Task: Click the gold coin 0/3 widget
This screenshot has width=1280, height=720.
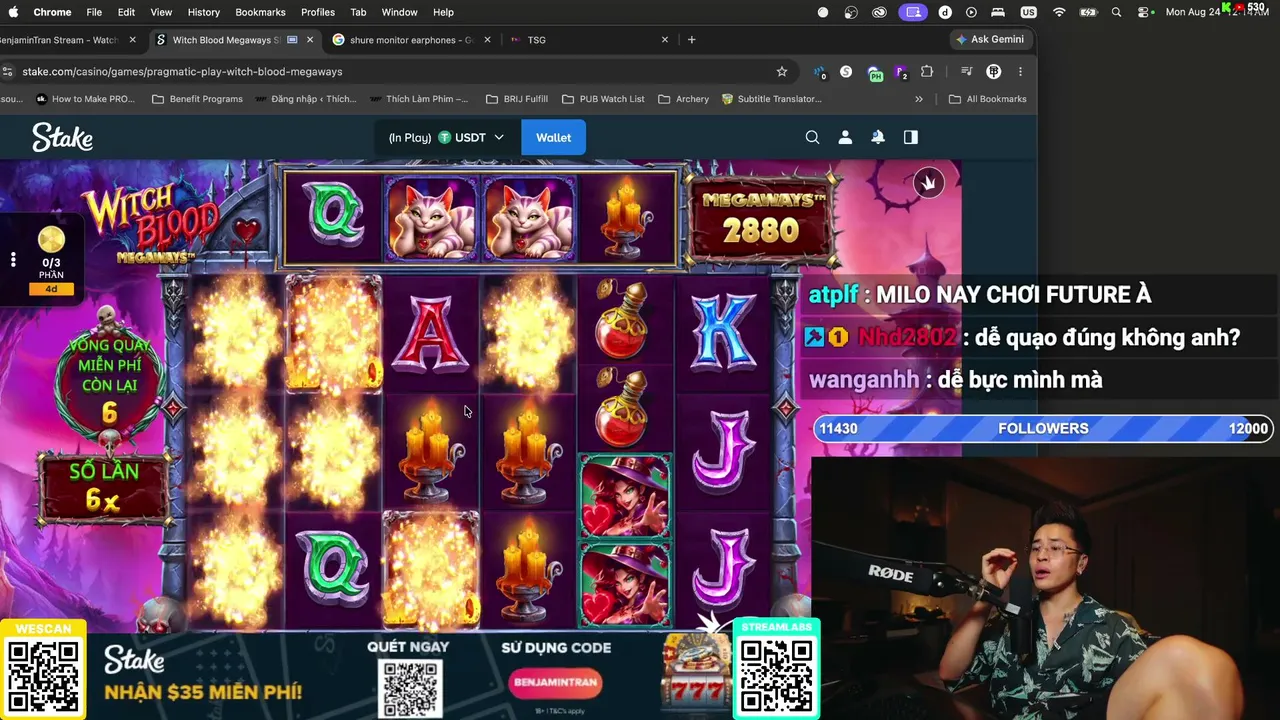Action: pyautogui.click(x=51, y=260)
